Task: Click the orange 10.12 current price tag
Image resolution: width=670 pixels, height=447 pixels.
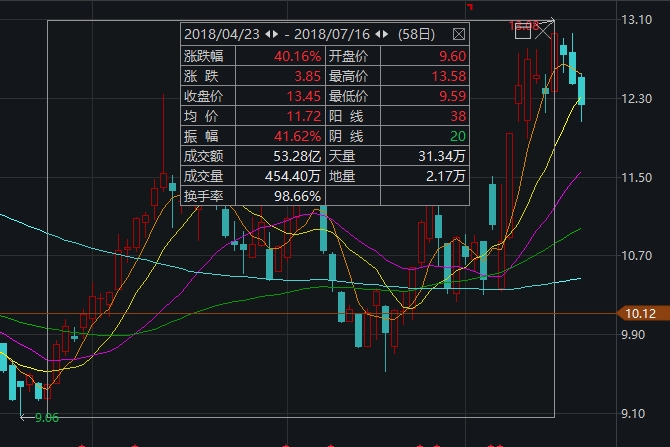Action: (x=643, y=314)
